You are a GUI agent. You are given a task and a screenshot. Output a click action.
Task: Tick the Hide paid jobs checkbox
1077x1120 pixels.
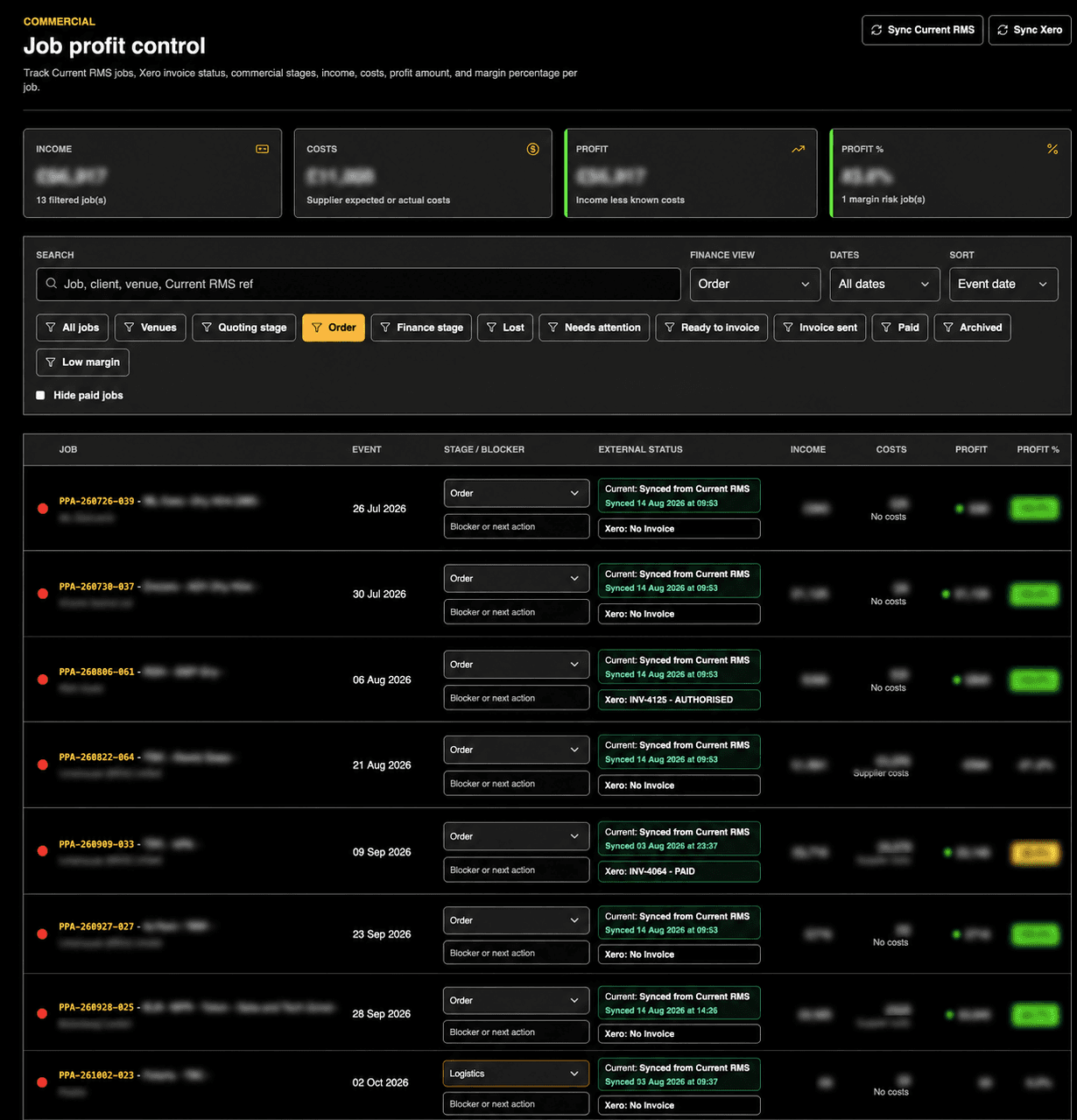coord(40,396)
